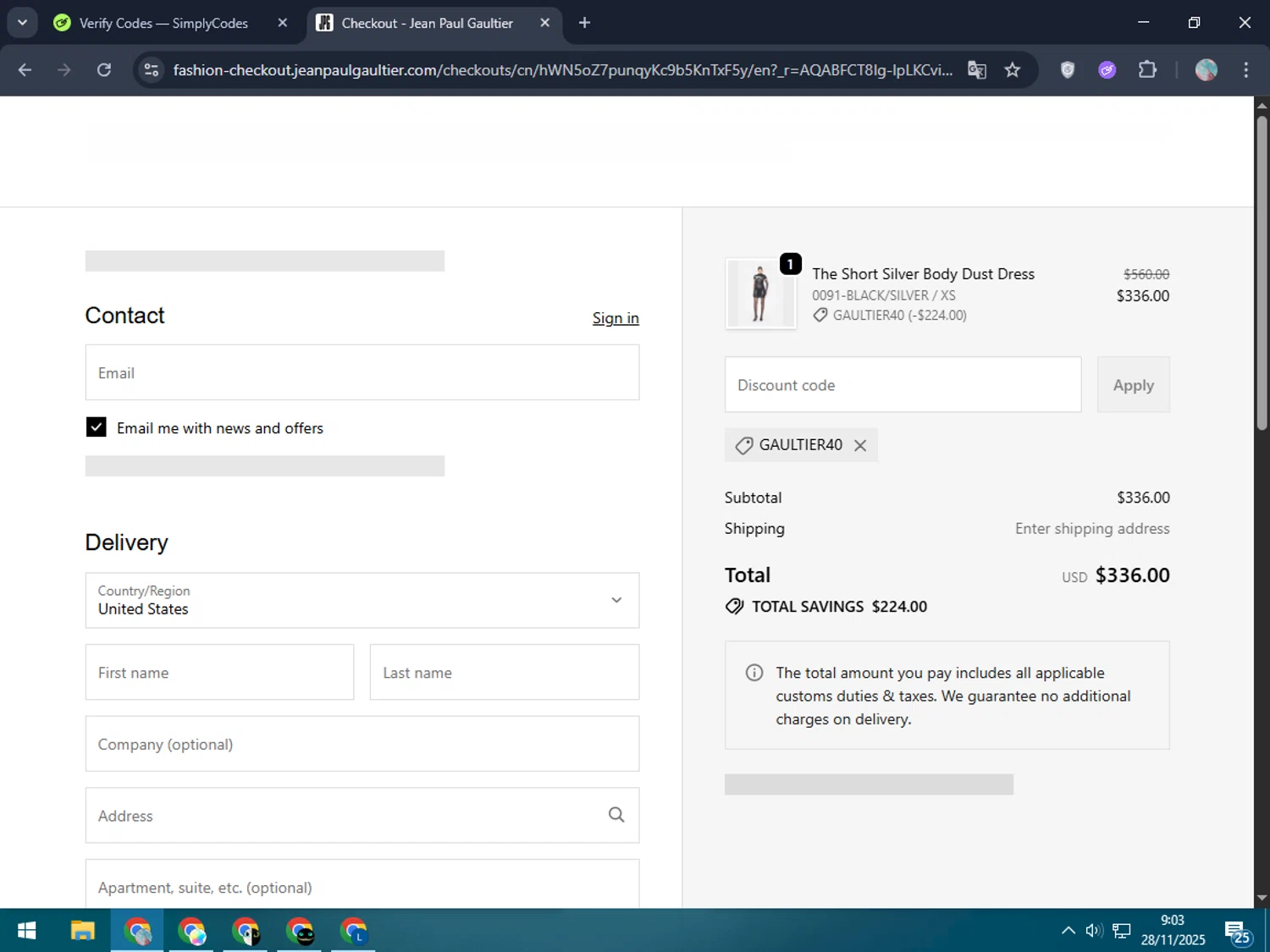Click the text 'The Short Silver Body Dust Dress'
This screenshot has height=952, width=1270.
click(923, 274)
